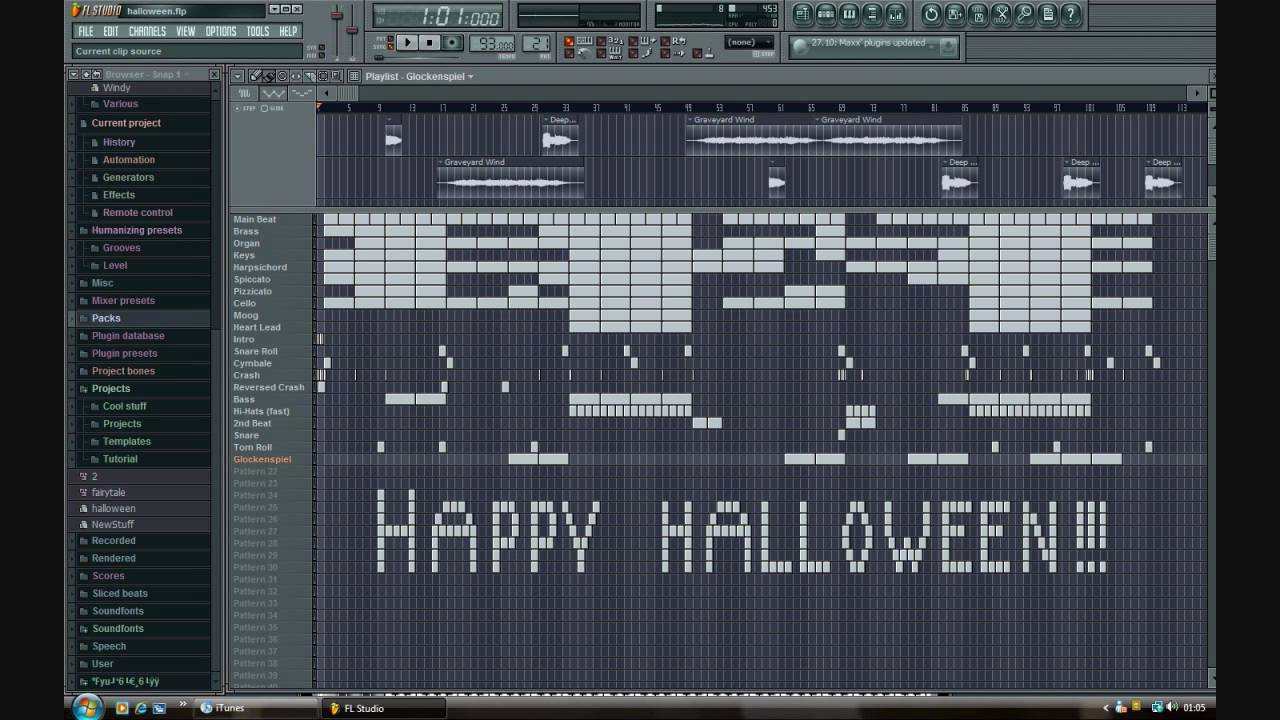
Task: Select the halloween project in Browser
Action: pyautogui.click(x=113, y=508)
